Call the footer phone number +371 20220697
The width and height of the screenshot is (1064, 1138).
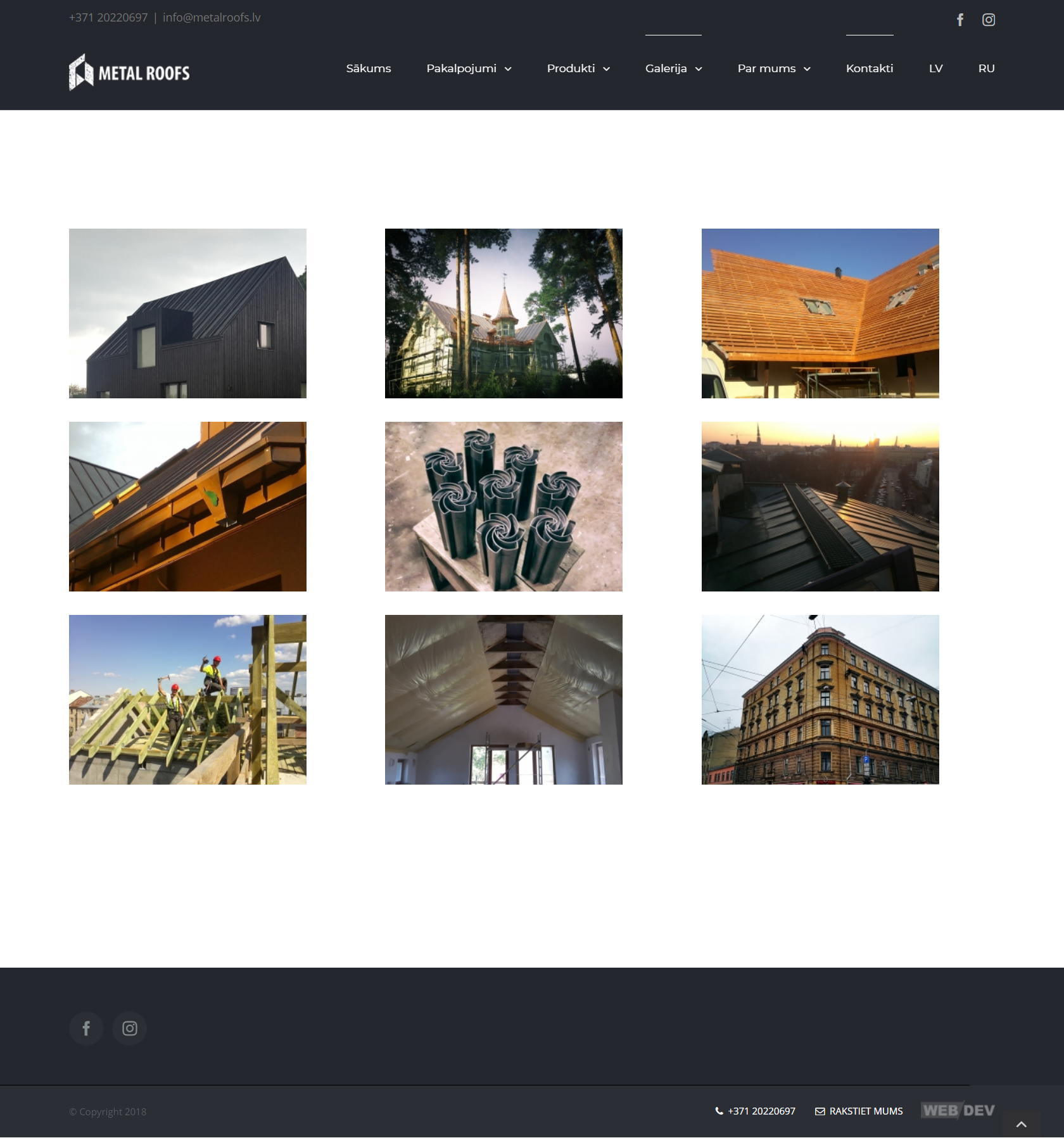pos(755,1111)
